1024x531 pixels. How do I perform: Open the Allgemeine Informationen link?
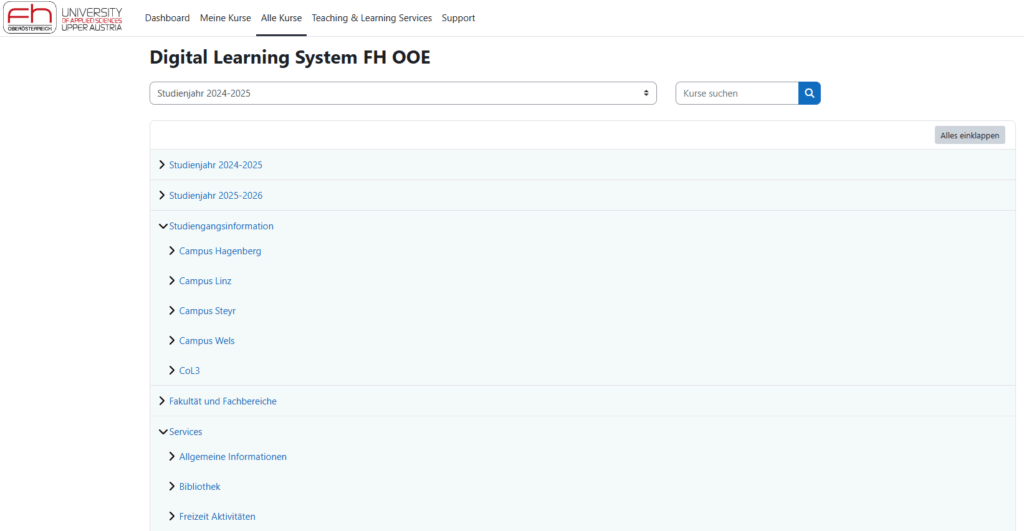232,457
